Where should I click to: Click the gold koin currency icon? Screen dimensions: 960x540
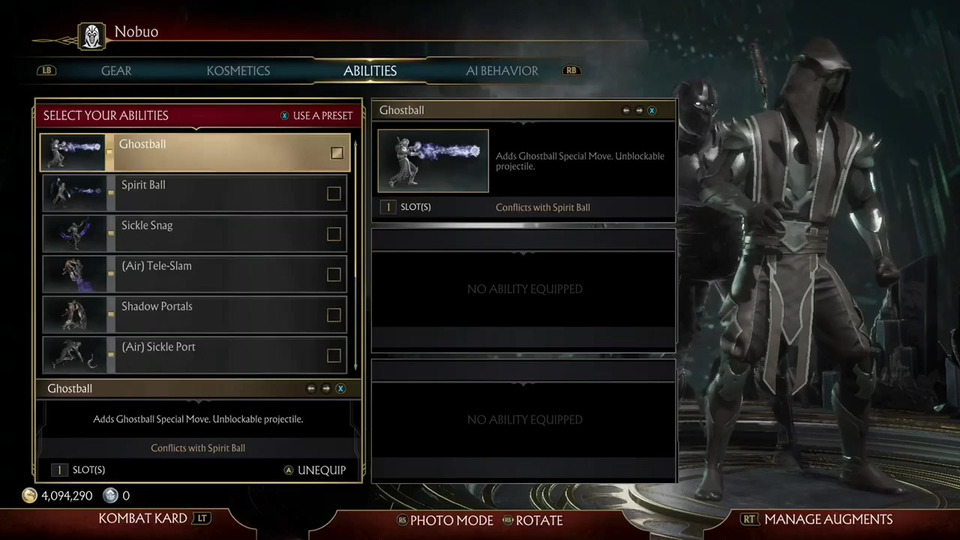pos(29,495)
